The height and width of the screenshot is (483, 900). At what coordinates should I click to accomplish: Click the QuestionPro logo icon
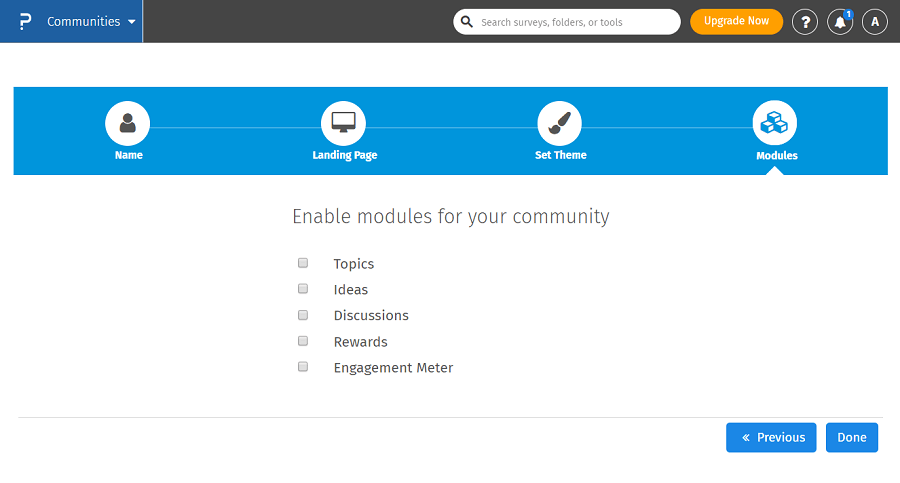tap(25, 21)
